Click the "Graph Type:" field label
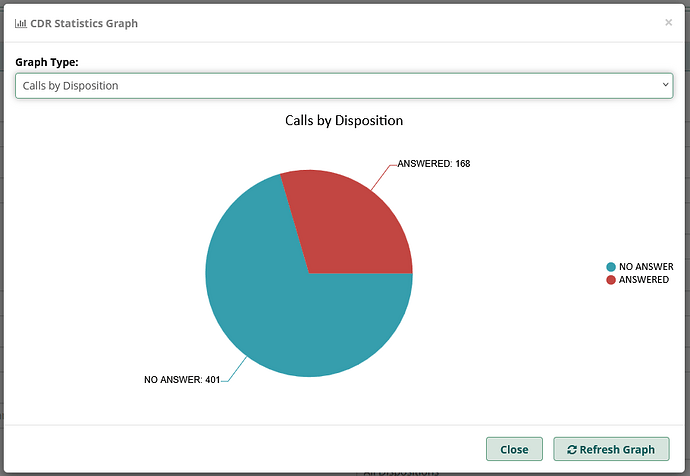The width and height of the screenshot is (690, 476). click(47, 62)
